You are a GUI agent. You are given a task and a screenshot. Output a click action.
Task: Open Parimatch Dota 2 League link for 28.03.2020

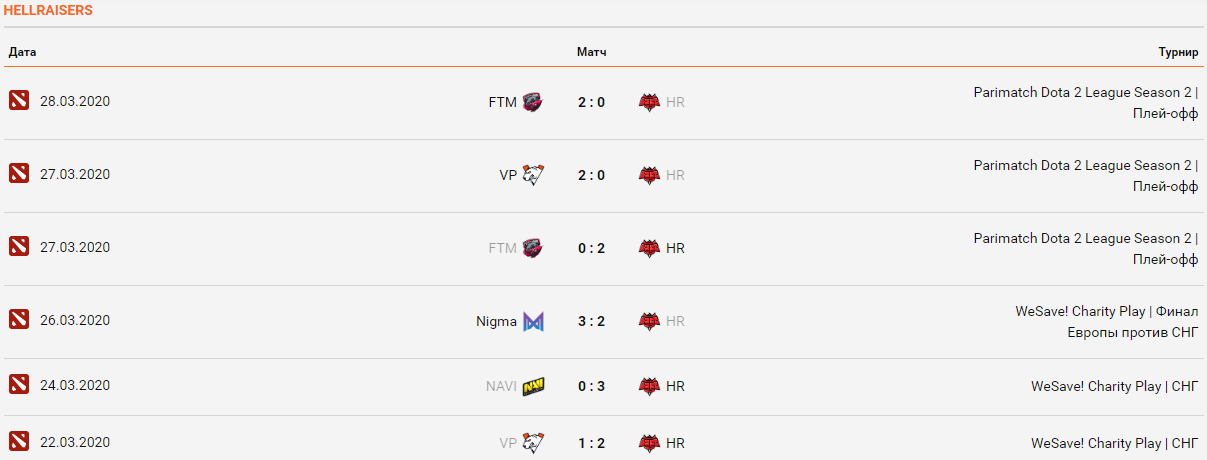click(1085, 92)
